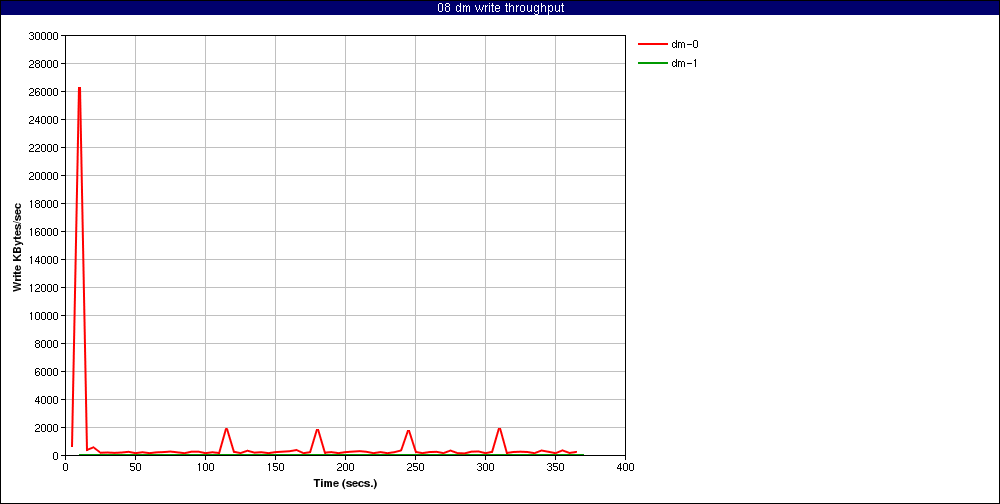
Task: Click the 2000 y-axis tick label
Action: (47, 427)
